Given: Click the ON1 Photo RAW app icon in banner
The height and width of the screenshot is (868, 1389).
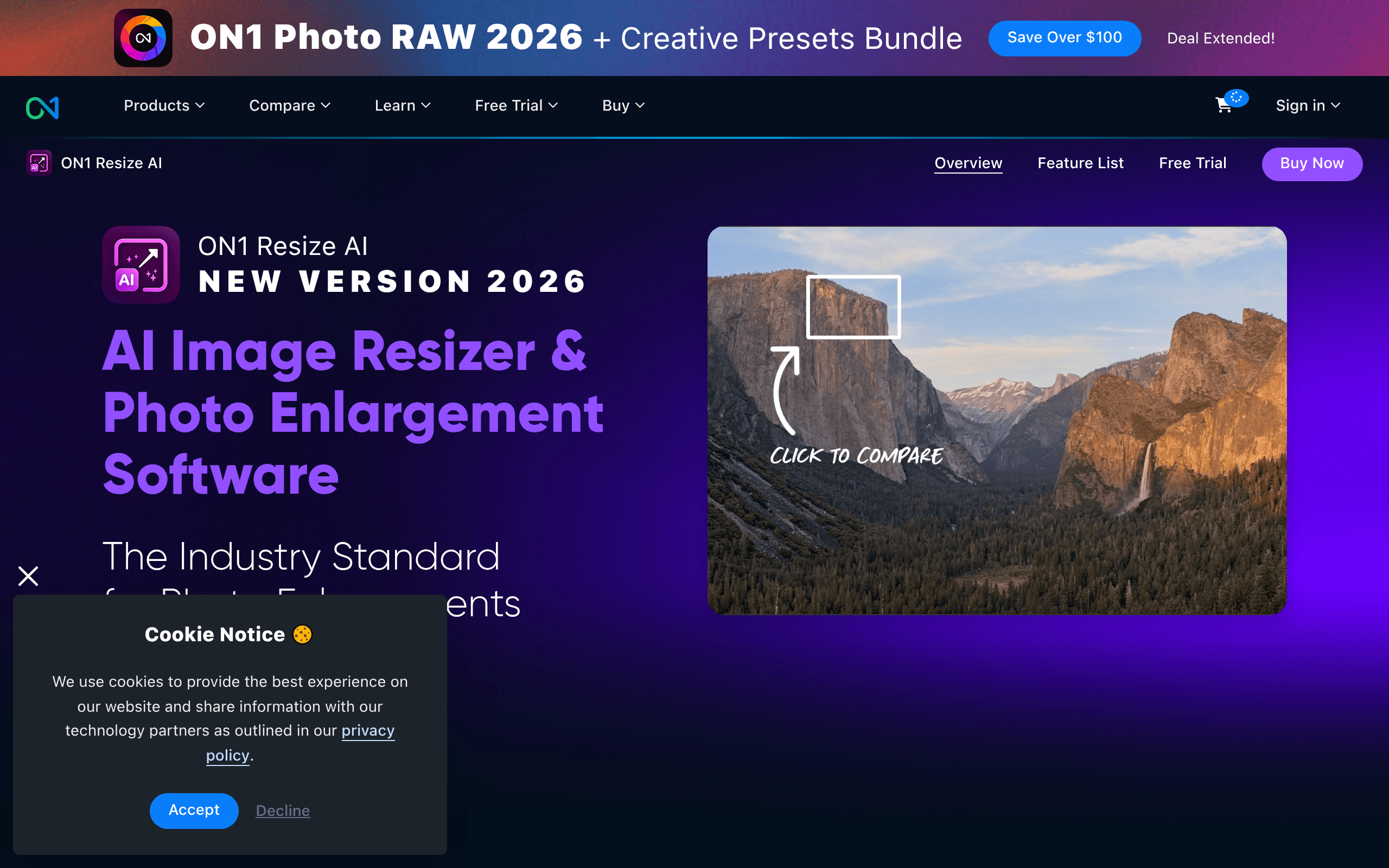Looking at the screenshot, I should point(143,38).
